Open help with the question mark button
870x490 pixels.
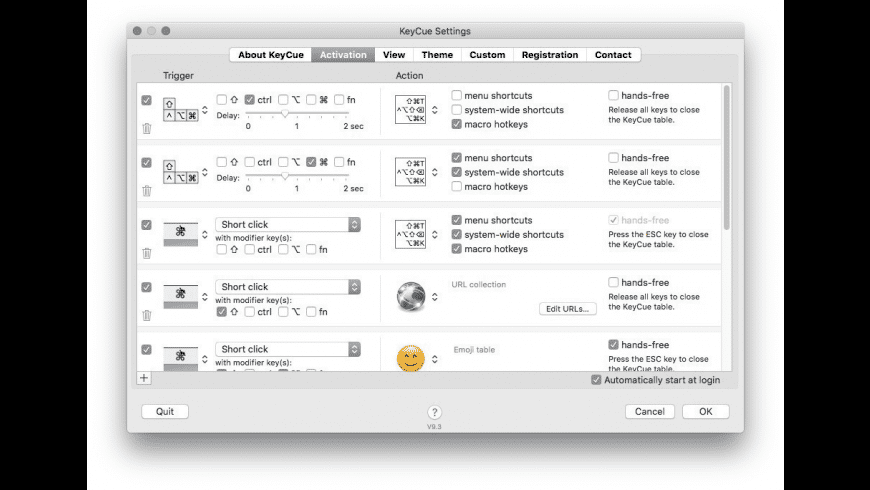434,412
